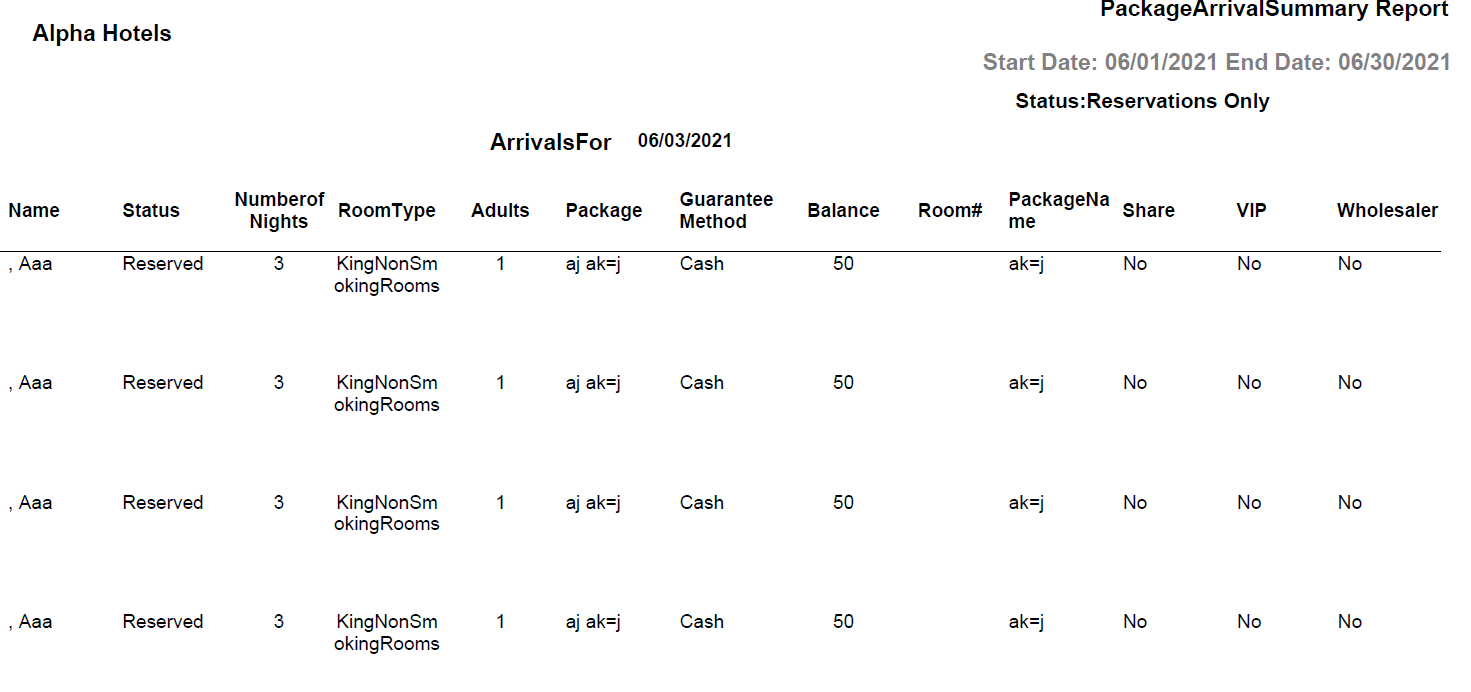
Task: Click the End Date 06/30/2021 text
Action: click(1338, 63)
